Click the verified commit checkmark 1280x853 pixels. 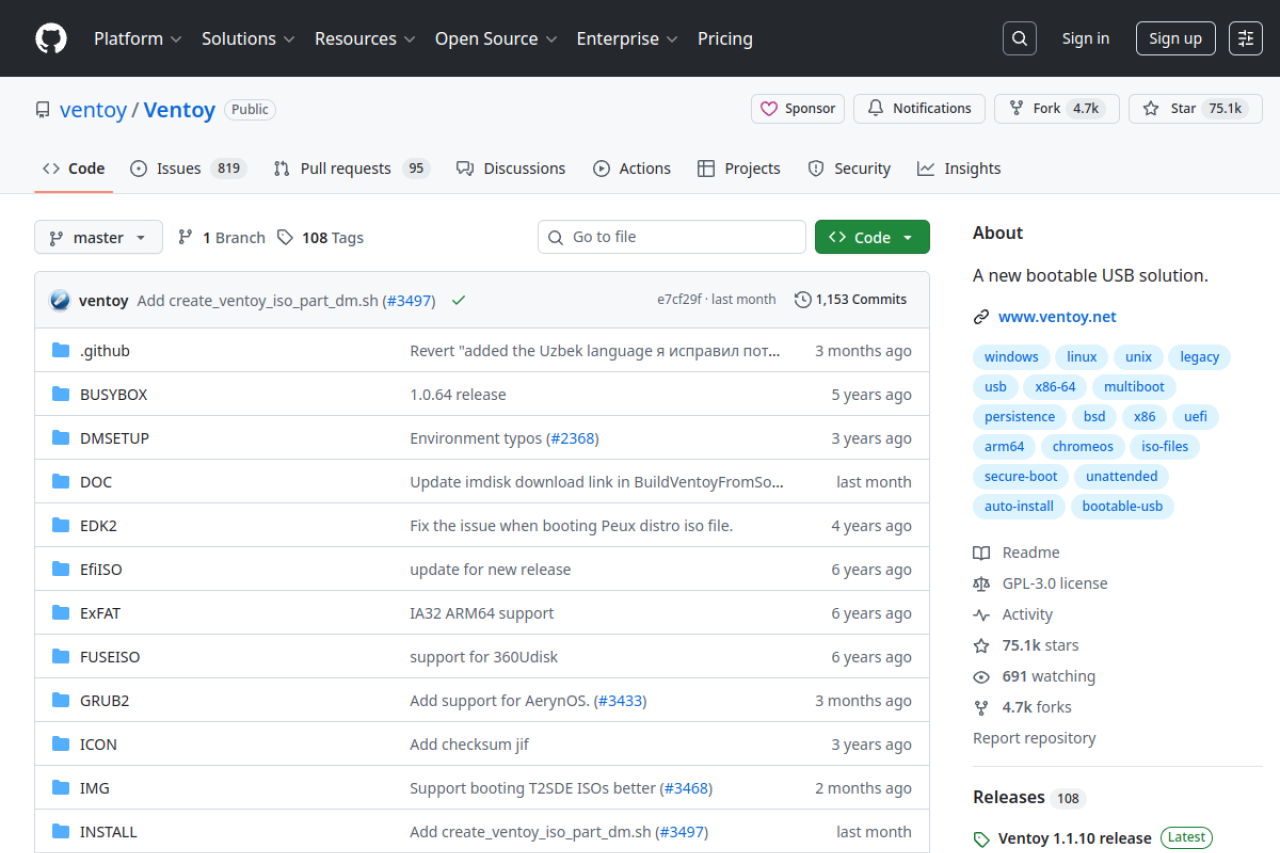458,299
